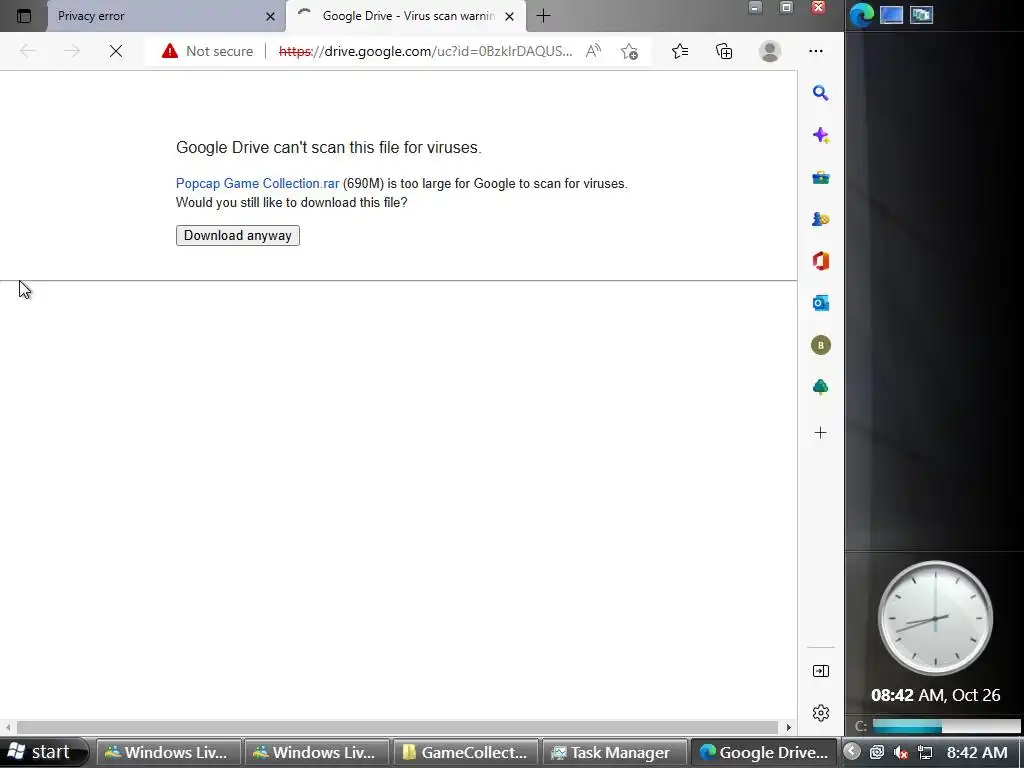Image resolution: width=1024 pixels, height=768 pixels.
Task: Click the network tray icon
Action: [x=925, y=753]
